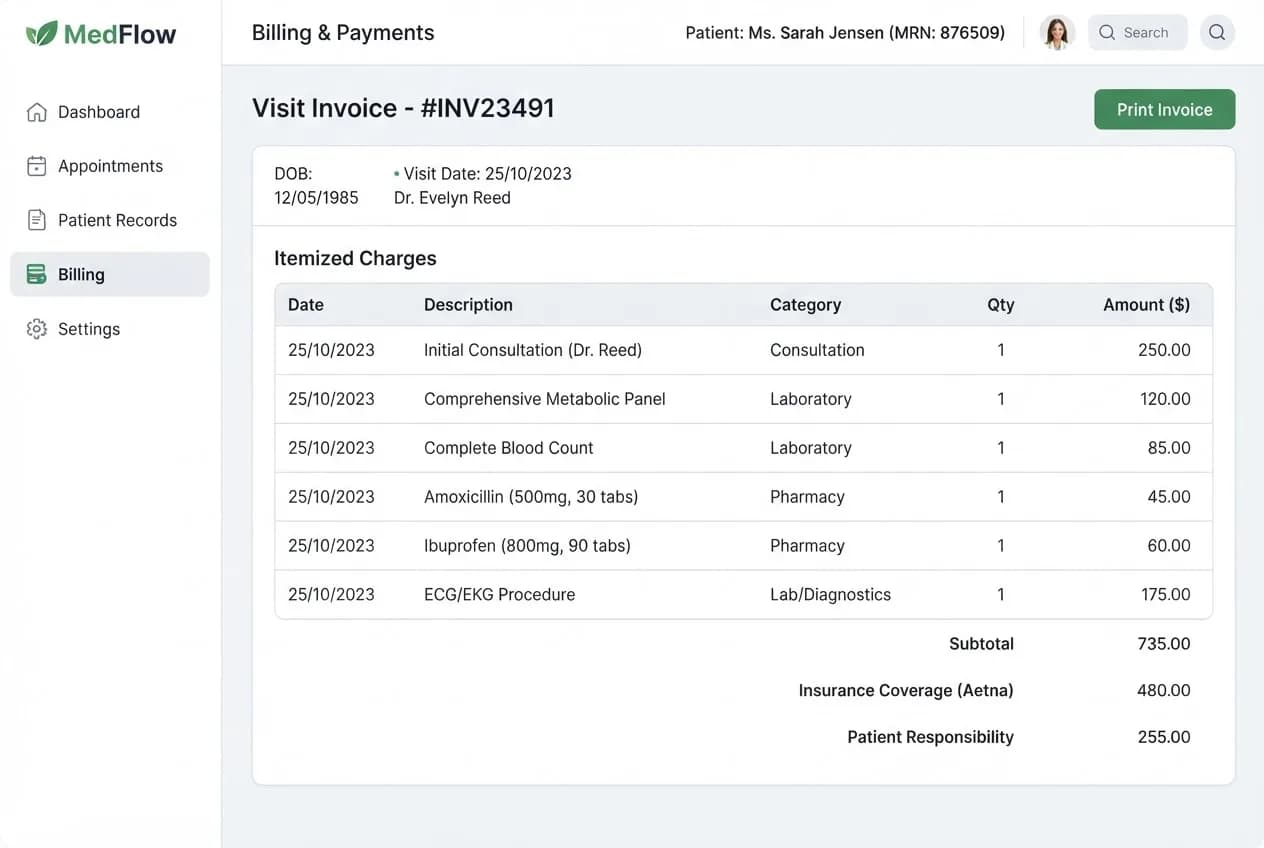
Task: Click the Qty column header
Action: click(x=1001, y=305)
